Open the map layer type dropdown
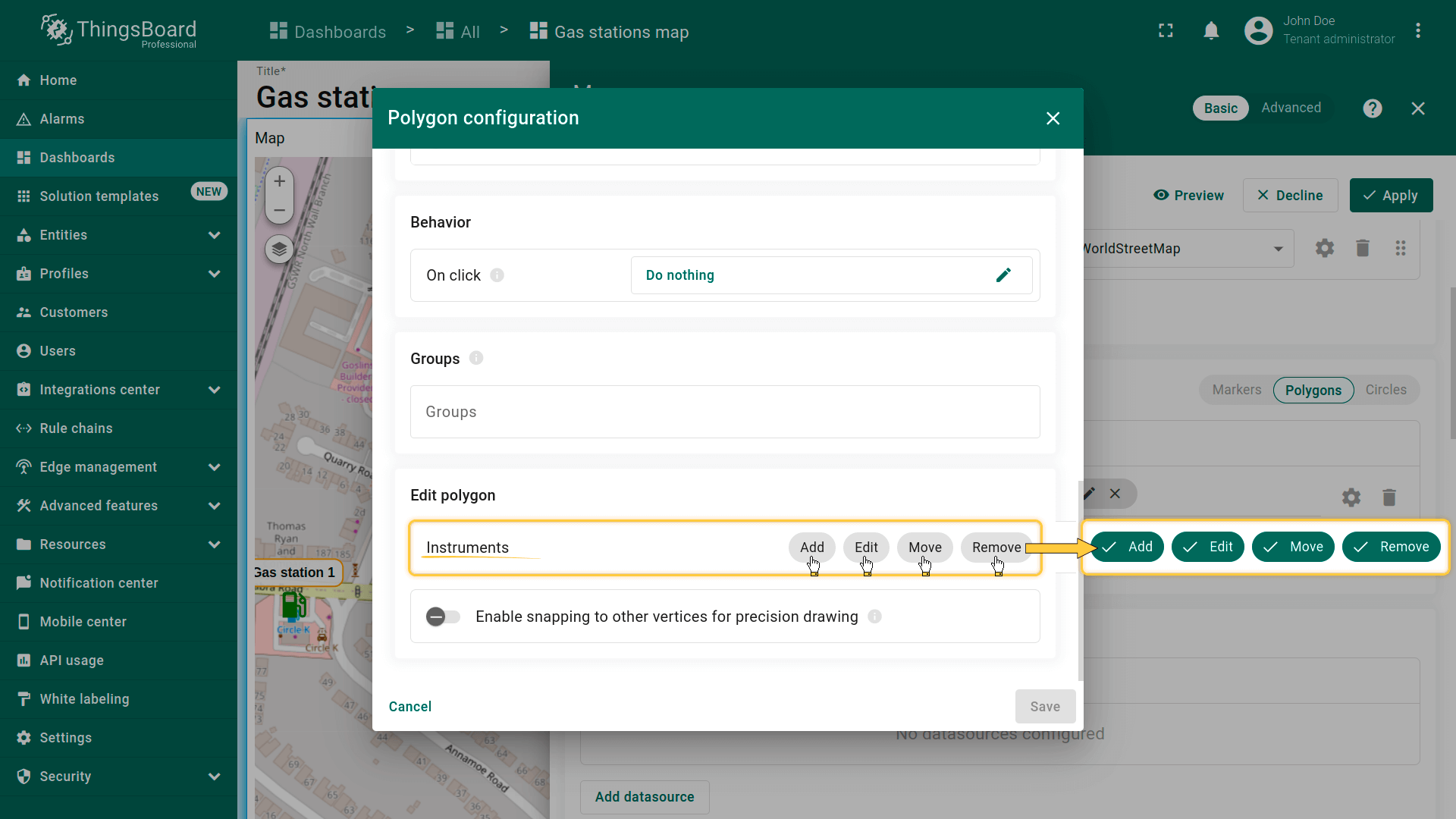1456x819 pixels. (1278, 249)
